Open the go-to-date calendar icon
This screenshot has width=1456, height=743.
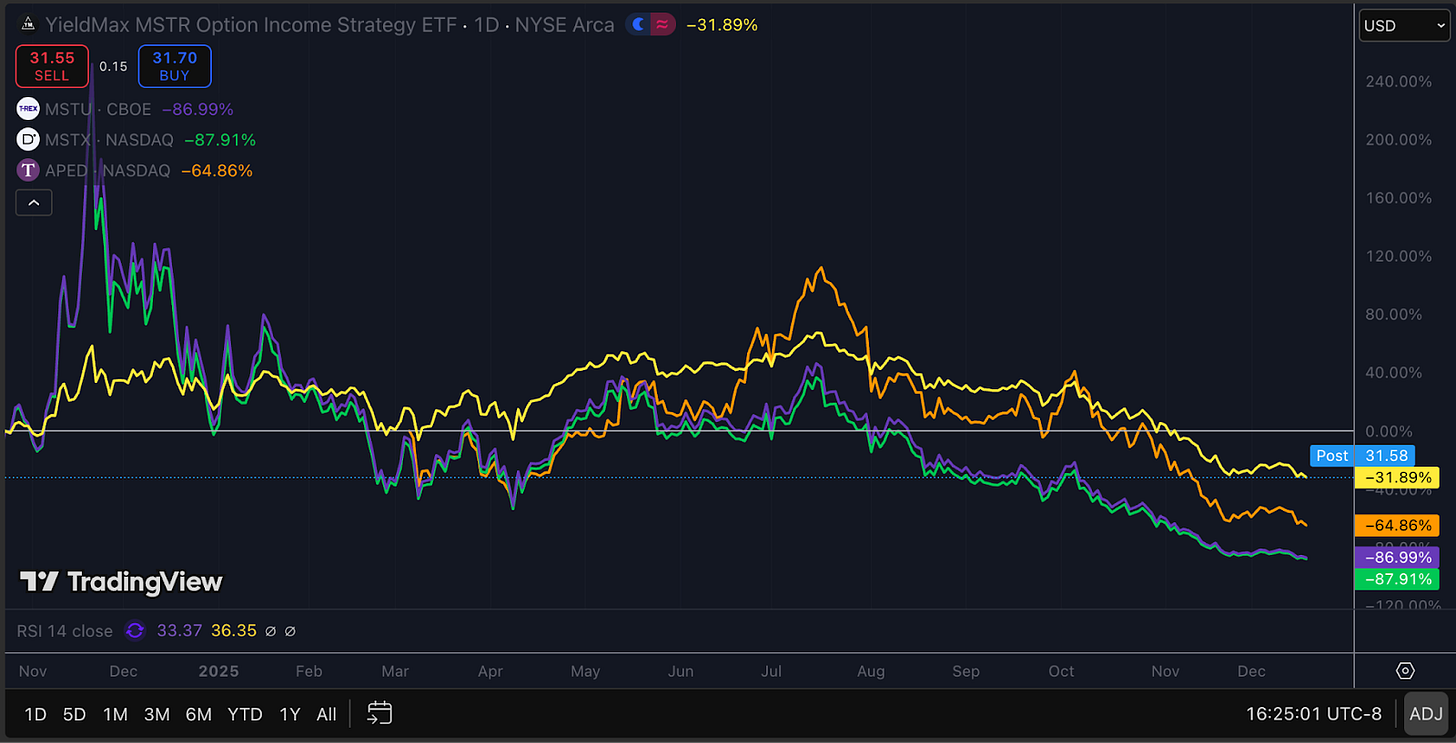point(380,713)
